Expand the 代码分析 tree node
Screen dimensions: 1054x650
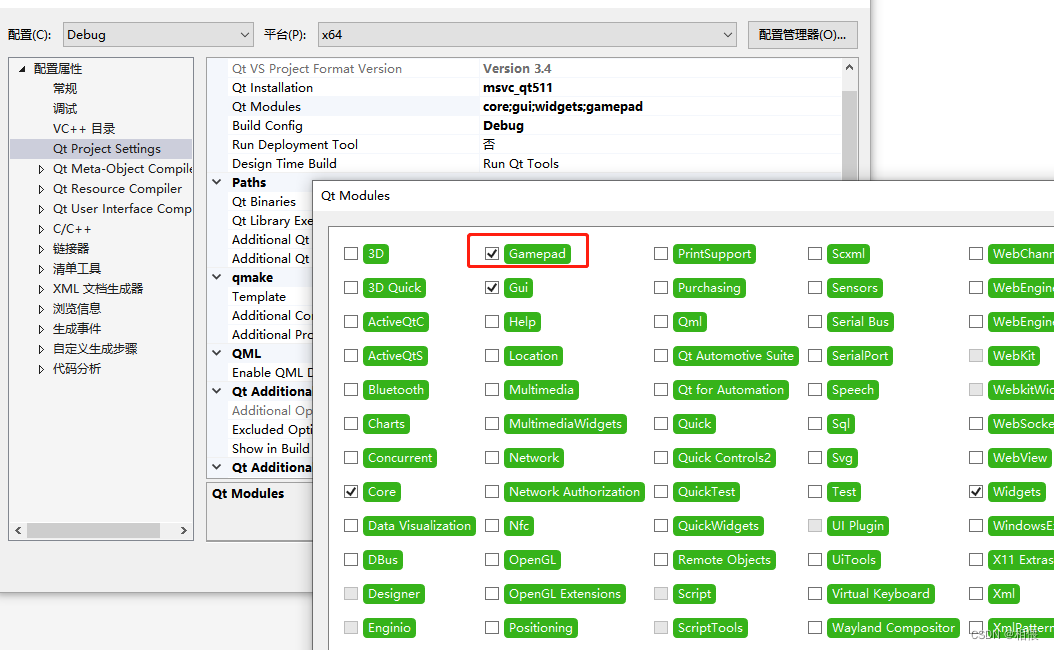click(x=41, y=369)
